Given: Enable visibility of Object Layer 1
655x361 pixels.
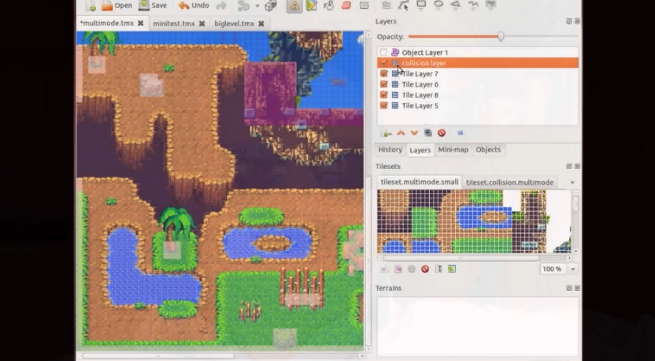Looking at the screenshot, I should [x=383, y=52].
